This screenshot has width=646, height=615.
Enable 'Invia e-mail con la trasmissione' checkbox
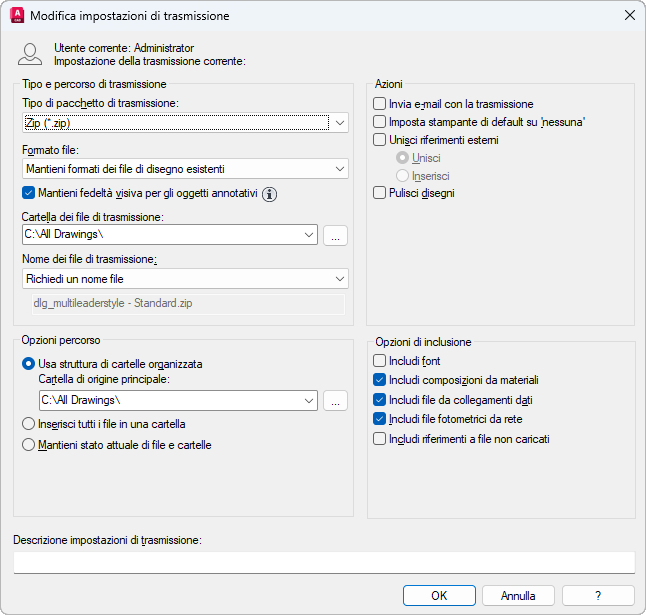point(379,104)
